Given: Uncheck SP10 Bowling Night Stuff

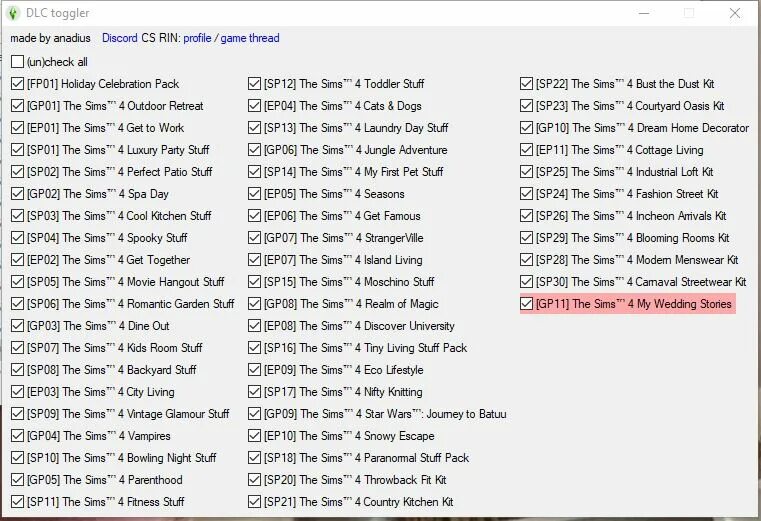Looking at the screenshot, I should (x=17, y=457).
